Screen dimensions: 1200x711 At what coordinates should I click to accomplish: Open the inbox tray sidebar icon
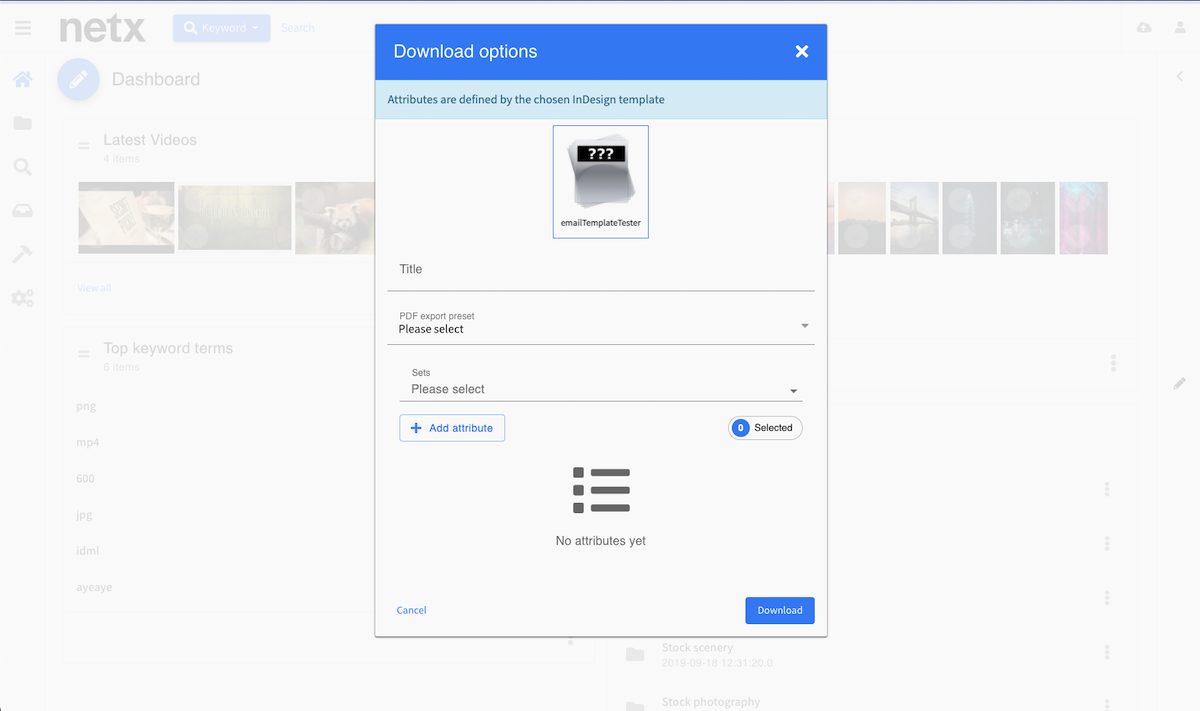(x=22, y=211)
